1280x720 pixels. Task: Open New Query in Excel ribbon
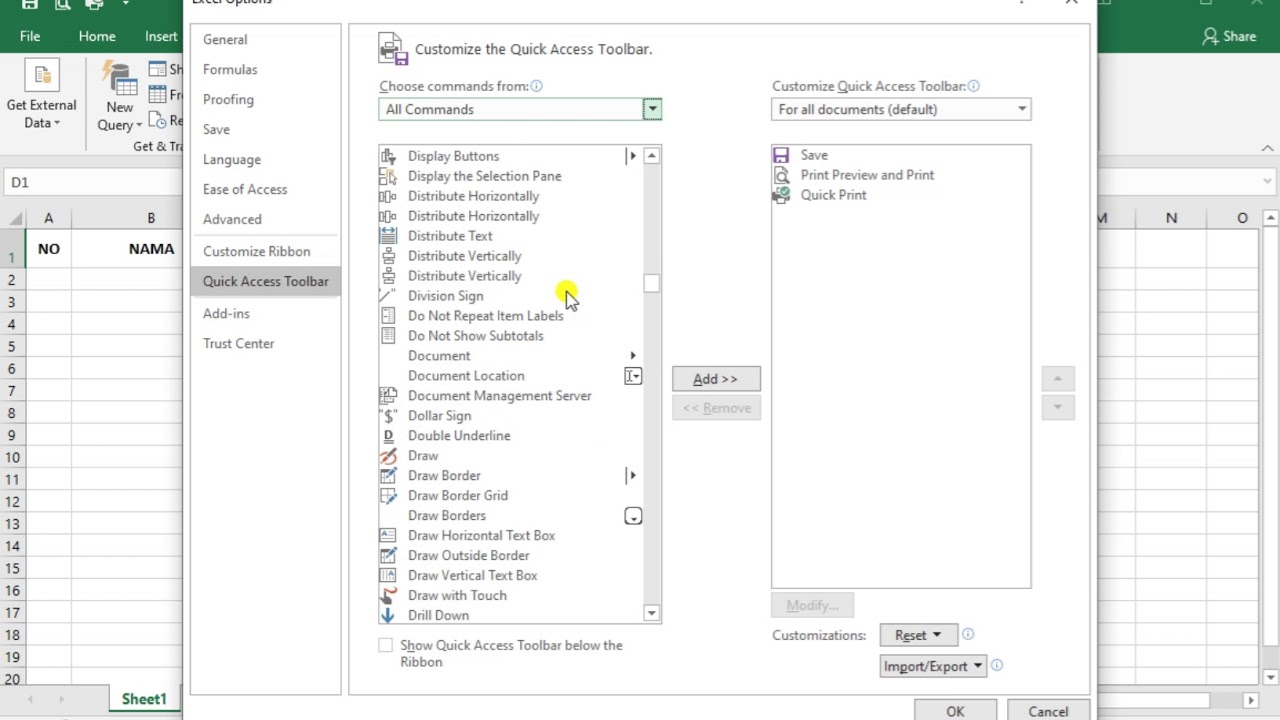119,98
